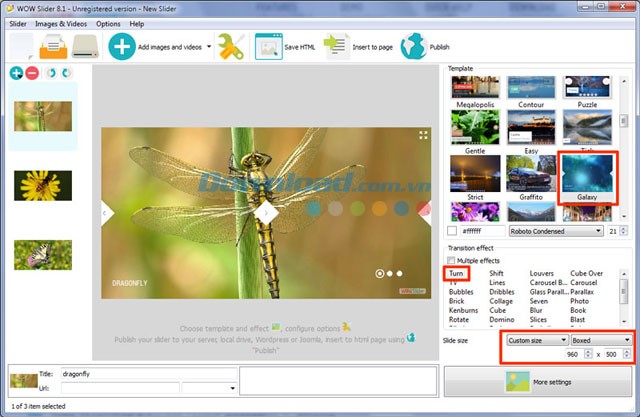Open slider properties with the wrench icon
This screenshot has height=417, width=640.
(231, 46)
